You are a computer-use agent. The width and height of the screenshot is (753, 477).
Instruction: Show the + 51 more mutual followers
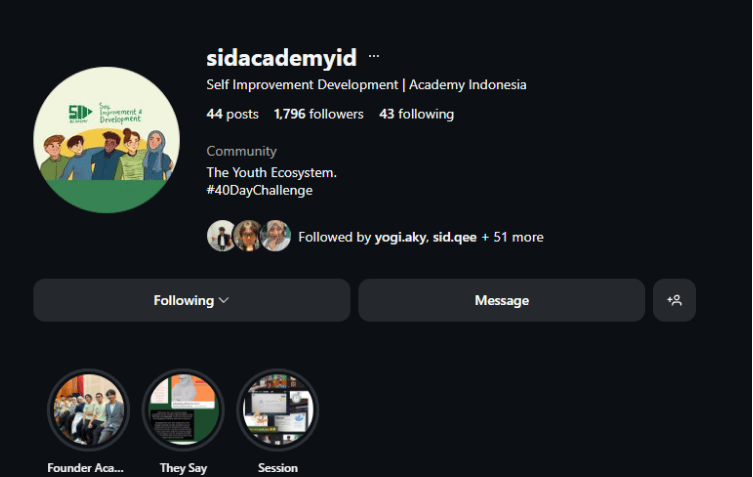[x=512, y=237]
